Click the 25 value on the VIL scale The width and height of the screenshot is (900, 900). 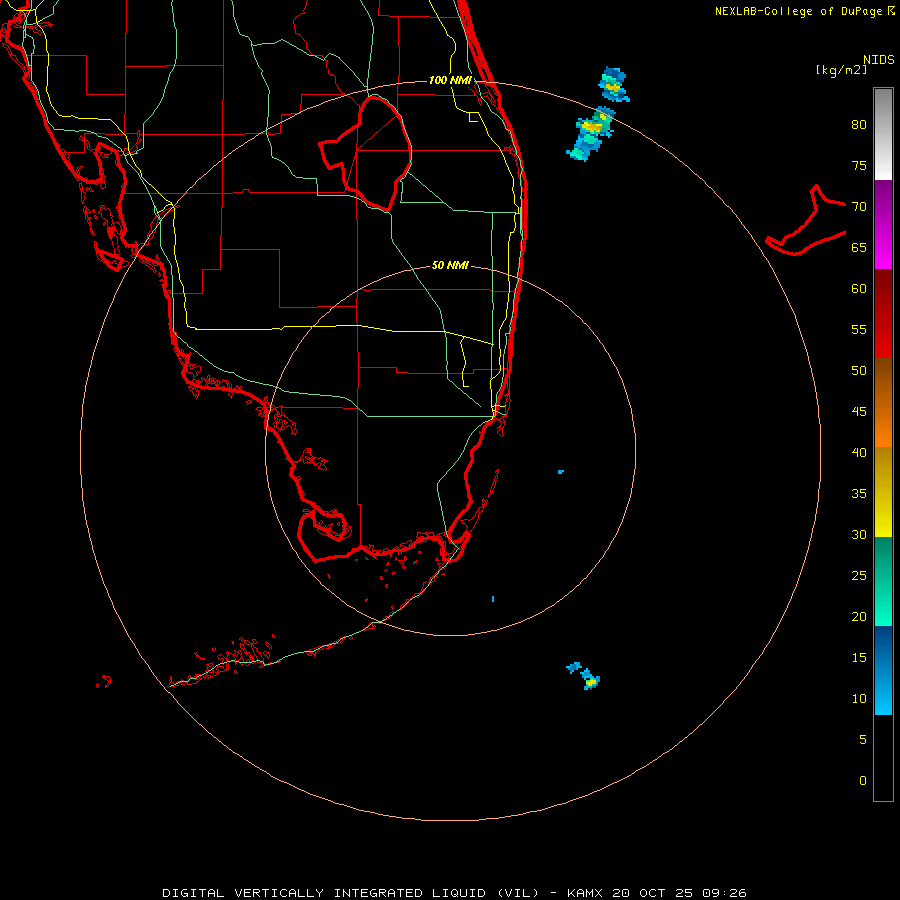click(859, 576)
